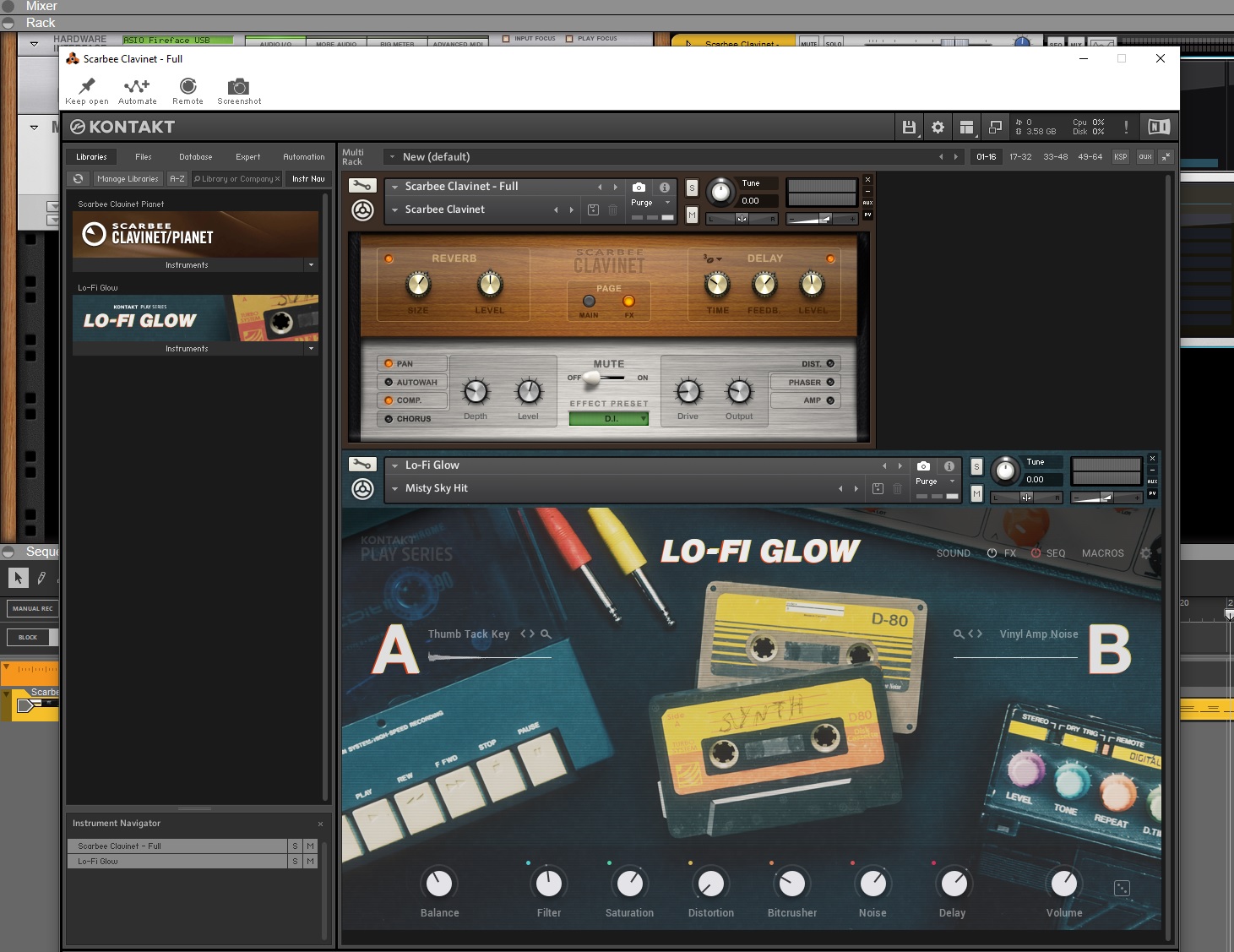
Task: Open Purge menu on Scarbee Clavinet
Action: click(650, 203)
